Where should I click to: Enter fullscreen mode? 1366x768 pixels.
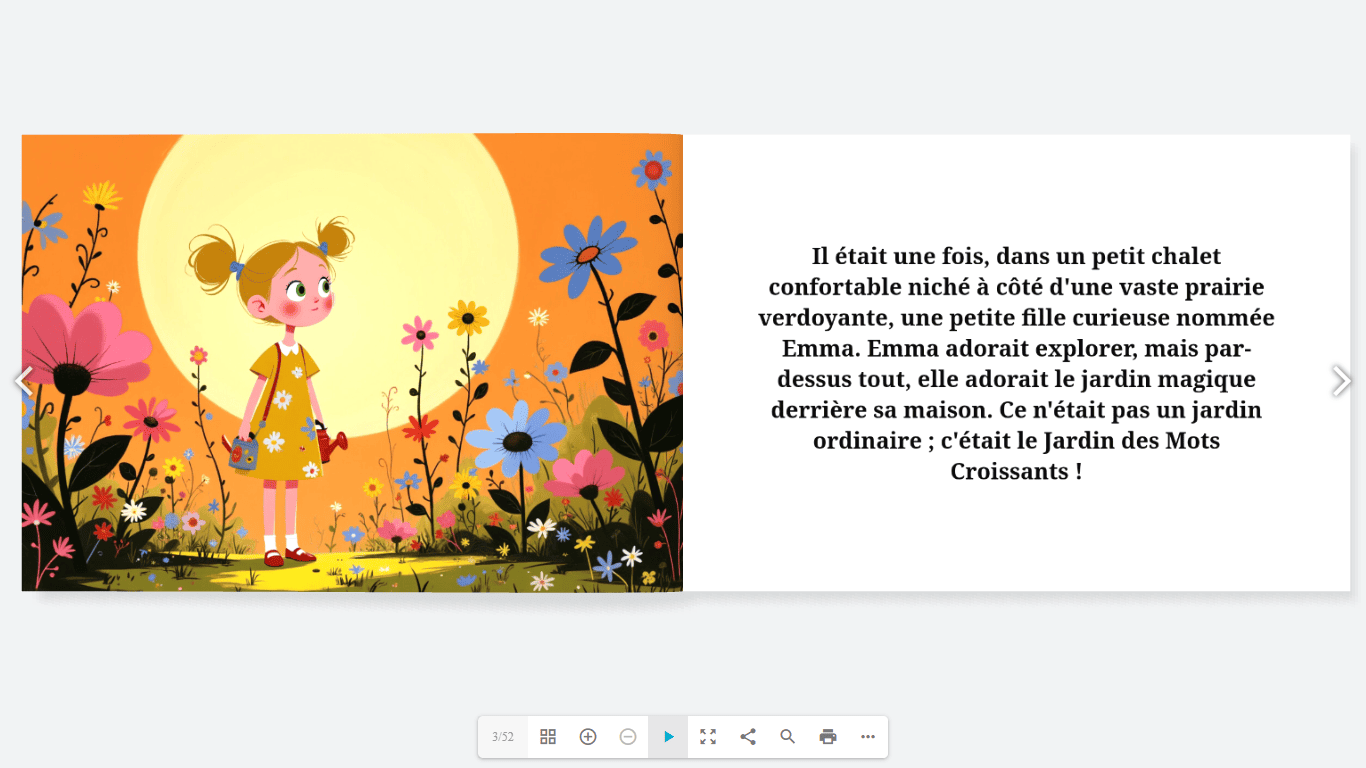pyautogui.click(x=708, y=737)
